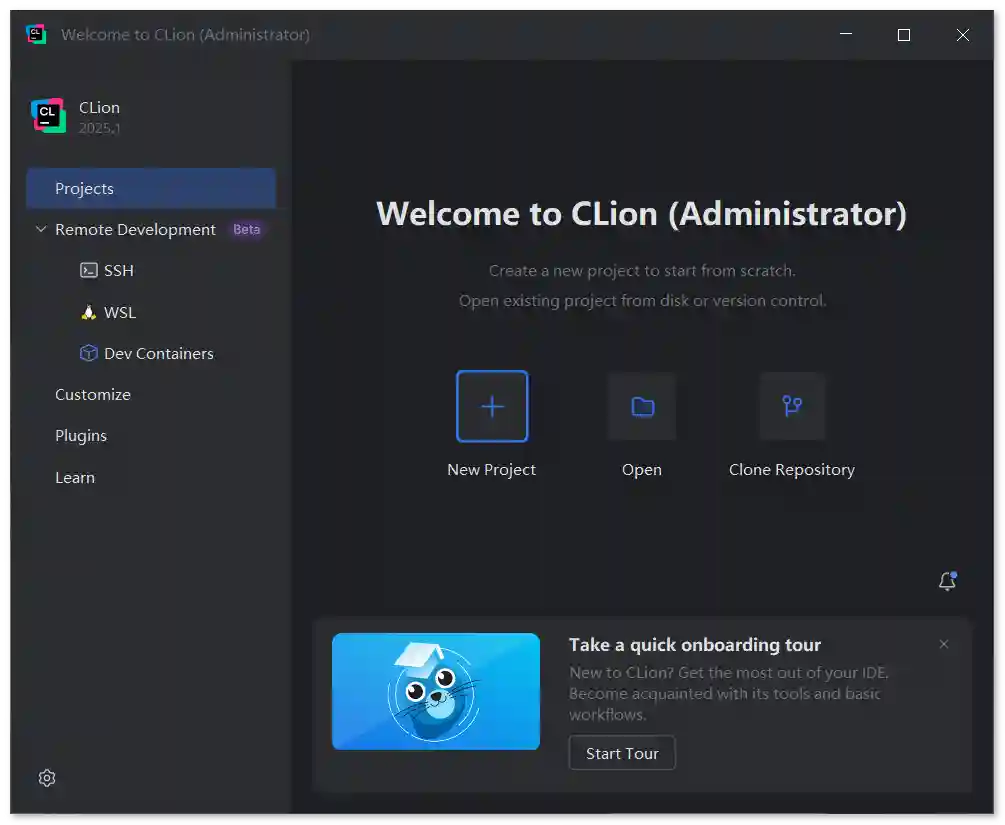Click the Clone Repository branch icon
1005x825 pixels.
click(792, 406)
